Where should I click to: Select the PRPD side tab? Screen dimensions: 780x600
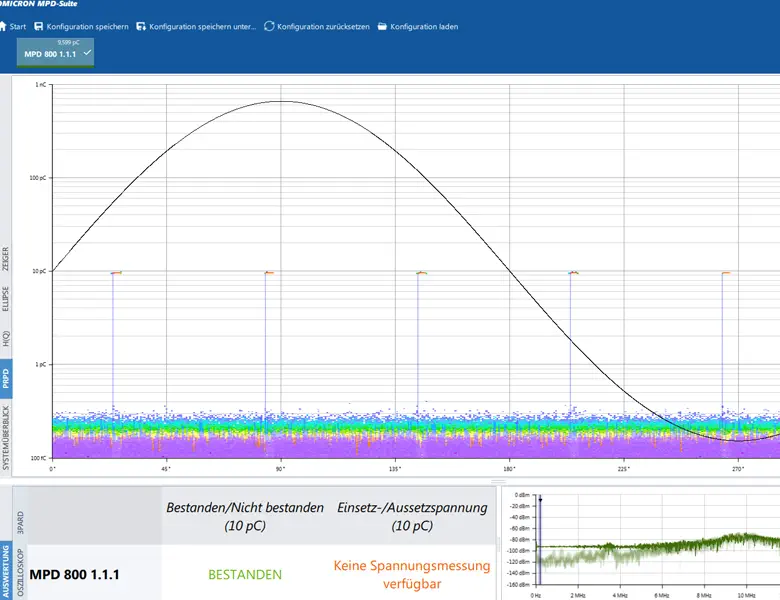pyautogui.click(x=6, y=377)
